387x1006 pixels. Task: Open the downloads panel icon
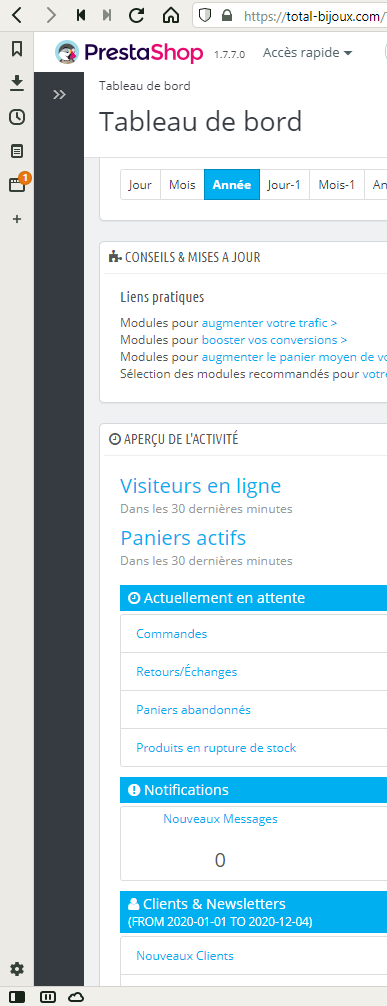tap(17, 82)
